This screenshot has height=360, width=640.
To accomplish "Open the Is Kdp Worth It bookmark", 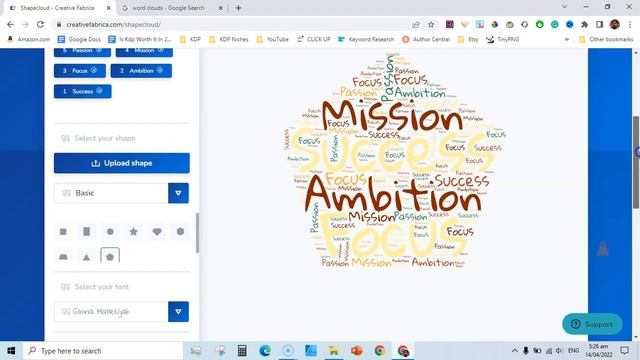I will point(140,39).
